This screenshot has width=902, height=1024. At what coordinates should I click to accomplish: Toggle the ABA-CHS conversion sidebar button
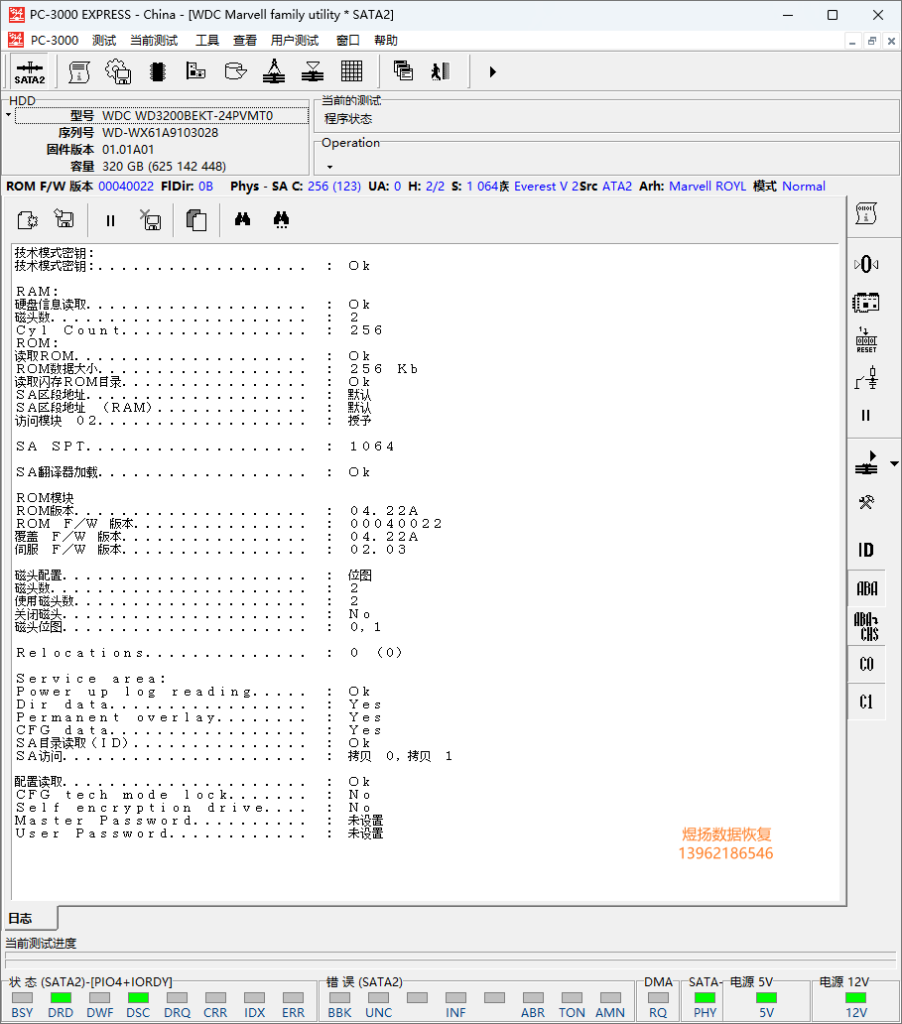pos(867,627)
